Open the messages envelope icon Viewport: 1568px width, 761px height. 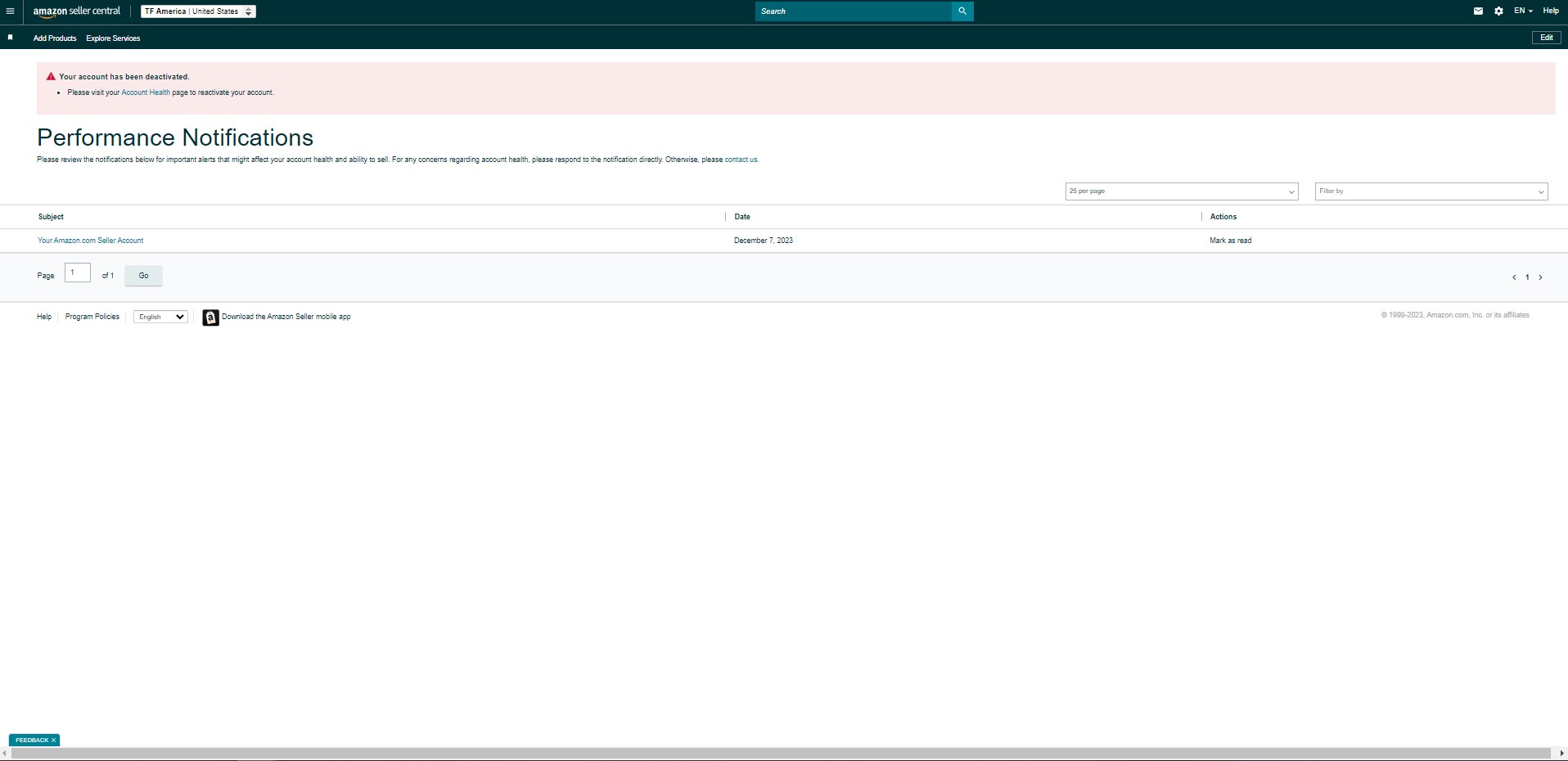click(x=1478, y=11)
